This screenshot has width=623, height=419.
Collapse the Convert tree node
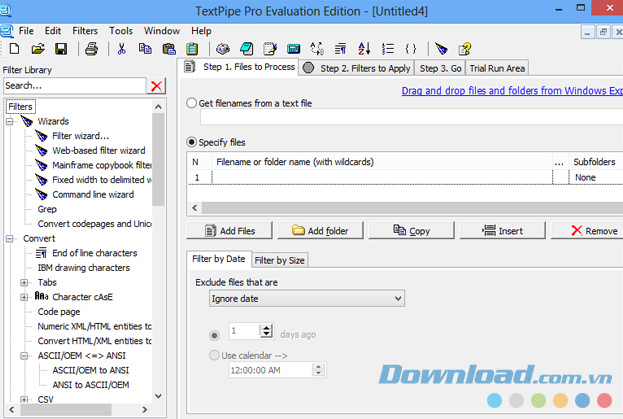pyautogui.click(x=10, y=239)
